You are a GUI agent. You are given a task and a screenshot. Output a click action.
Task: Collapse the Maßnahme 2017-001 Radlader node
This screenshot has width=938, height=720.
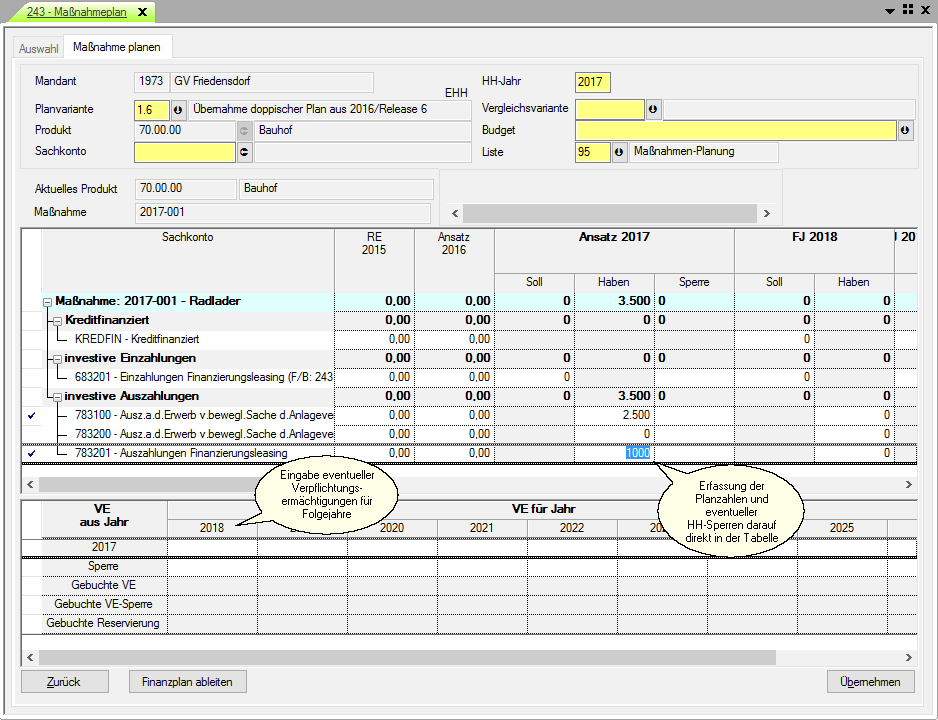(x=48, y=301)
